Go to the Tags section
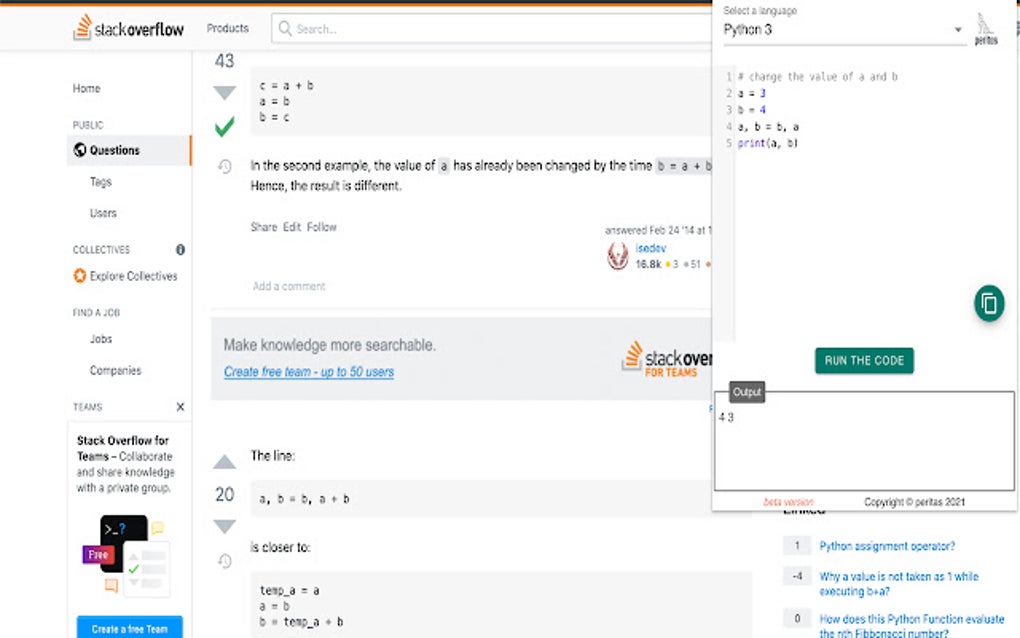1020x638 pixels. tap(103, 182)
